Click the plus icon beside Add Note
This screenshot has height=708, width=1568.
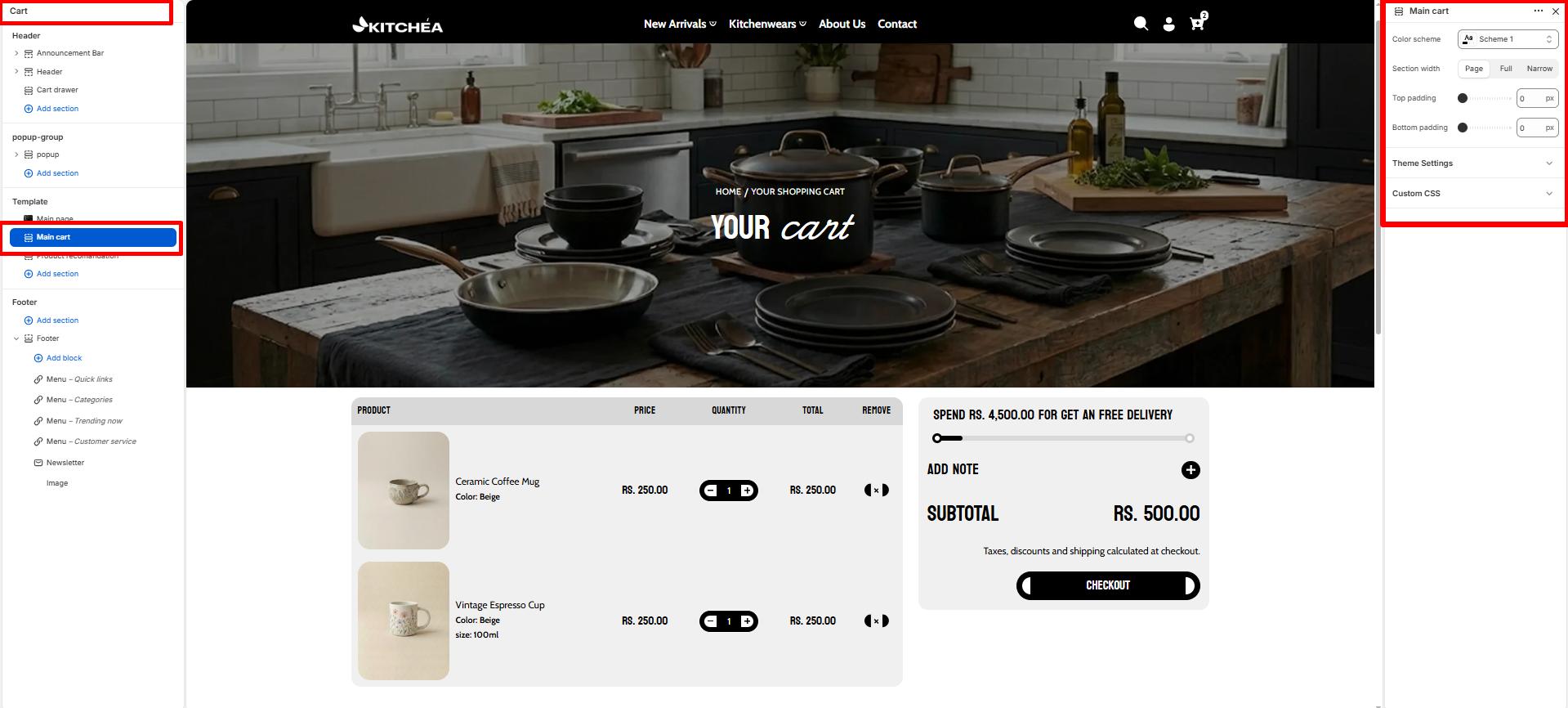[1191, 470]
